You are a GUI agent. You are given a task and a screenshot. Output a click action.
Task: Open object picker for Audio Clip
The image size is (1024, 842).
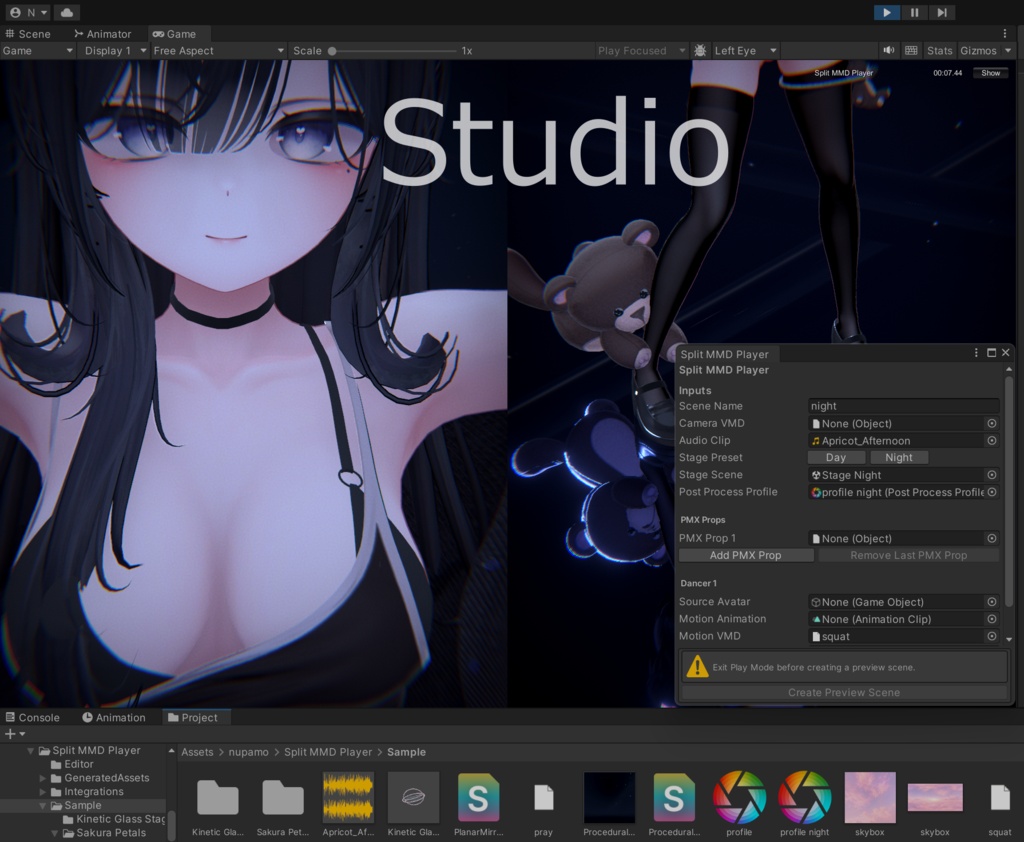click(x=991, y=440)
